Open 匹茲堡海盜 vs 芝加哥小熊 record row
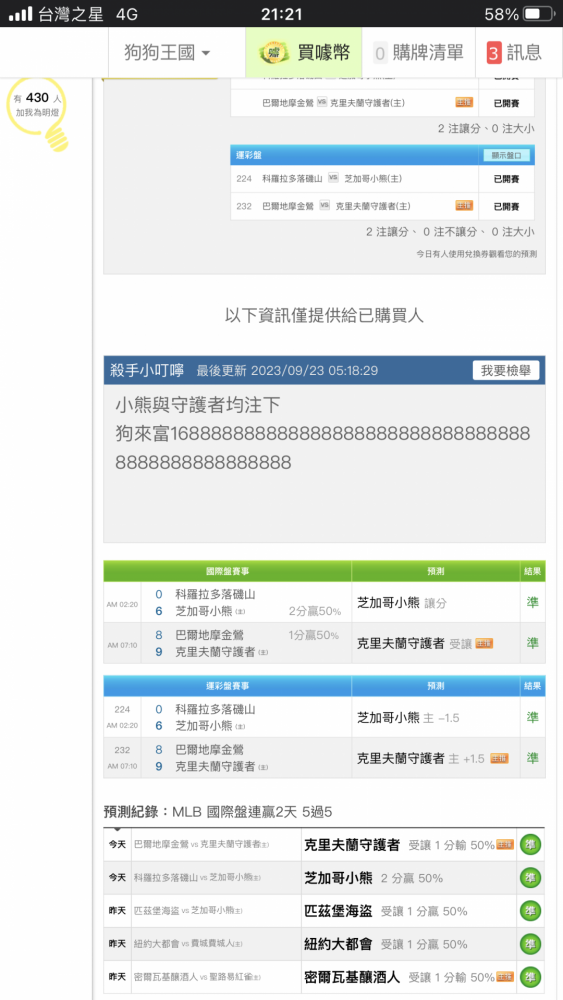 pyautogui.click(x=324, y=911)
